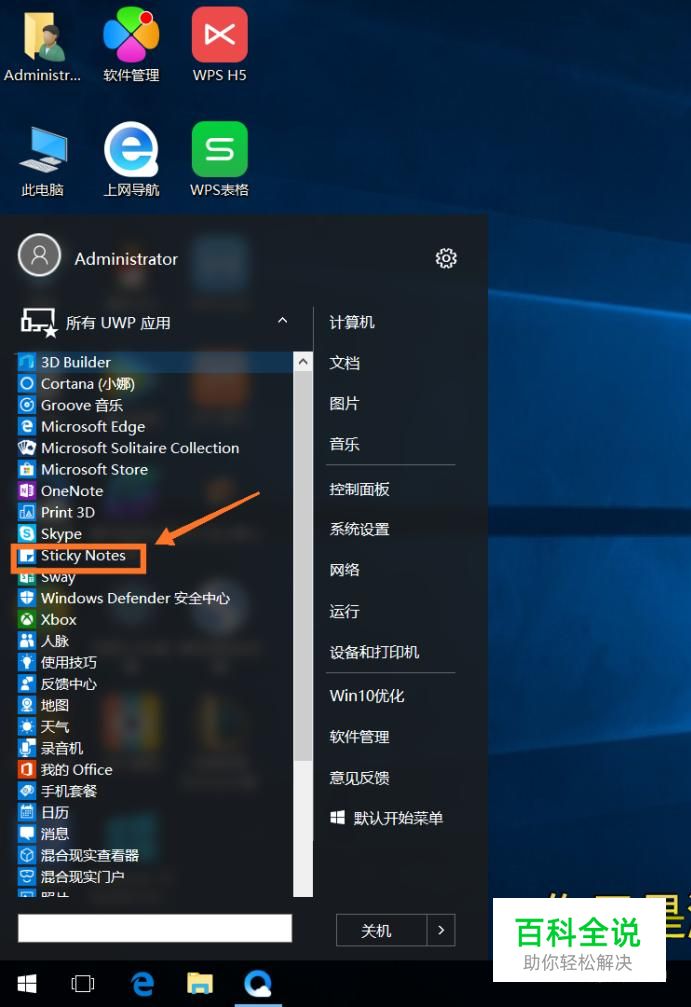Open 反馈中心 app

click(x=154, y=684)
